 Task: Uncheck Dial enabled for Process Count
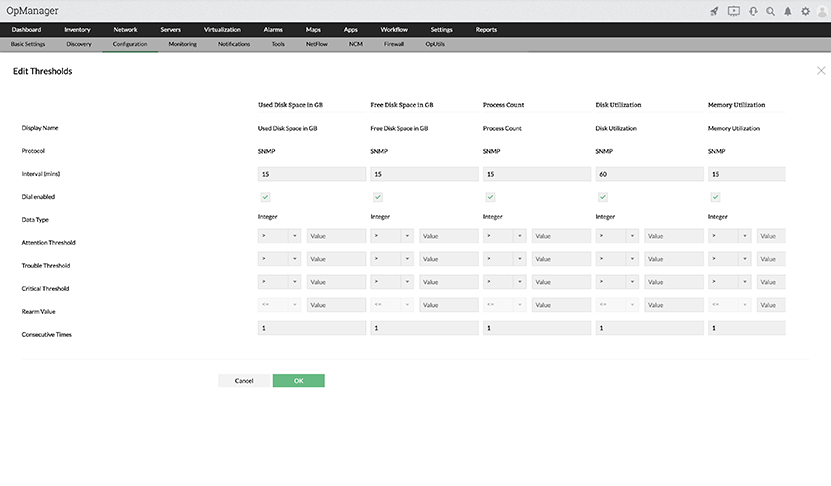click(x=491, y=197)
